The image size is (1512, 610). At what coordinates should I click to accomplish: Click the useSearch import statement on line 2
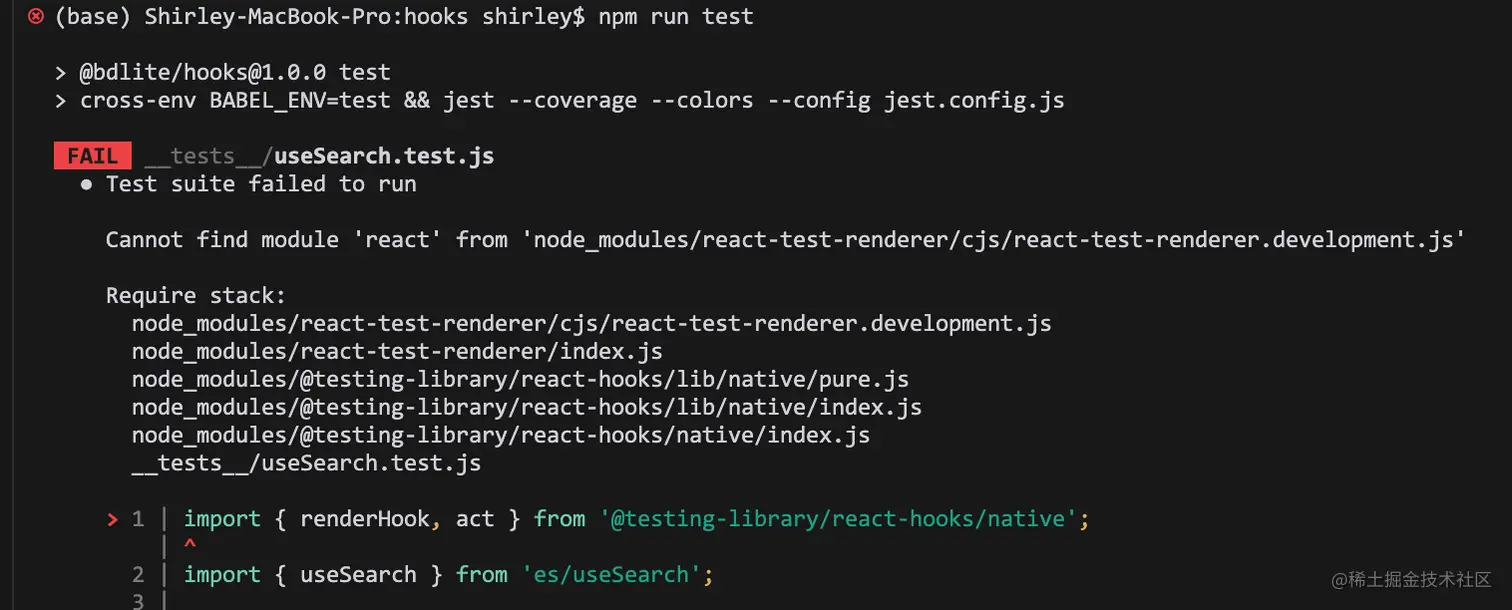449,575
